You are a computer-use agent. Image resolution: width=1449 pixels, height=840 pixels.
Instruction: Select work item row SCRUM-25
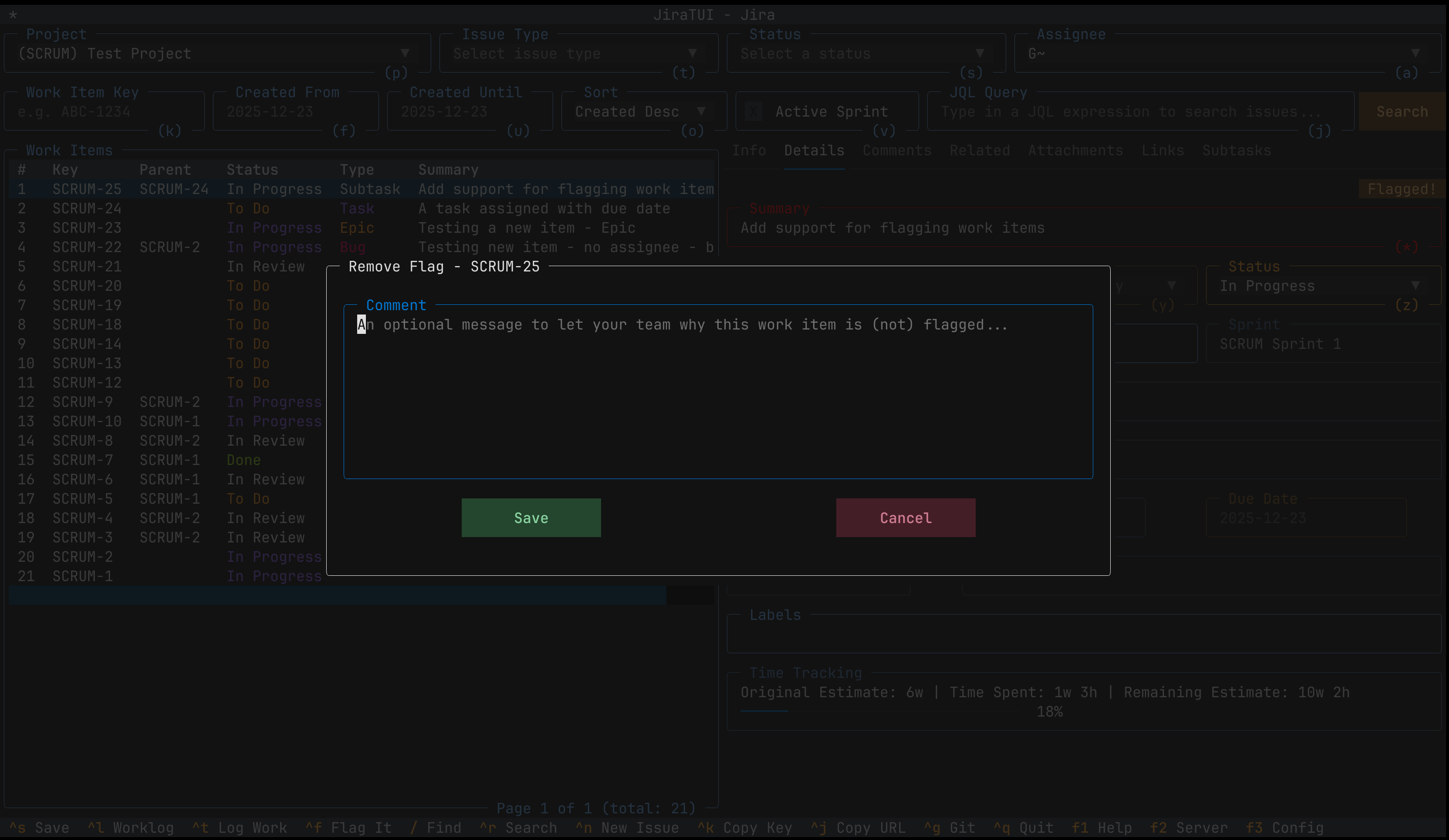pyautogui.click(x=362, y=189)
